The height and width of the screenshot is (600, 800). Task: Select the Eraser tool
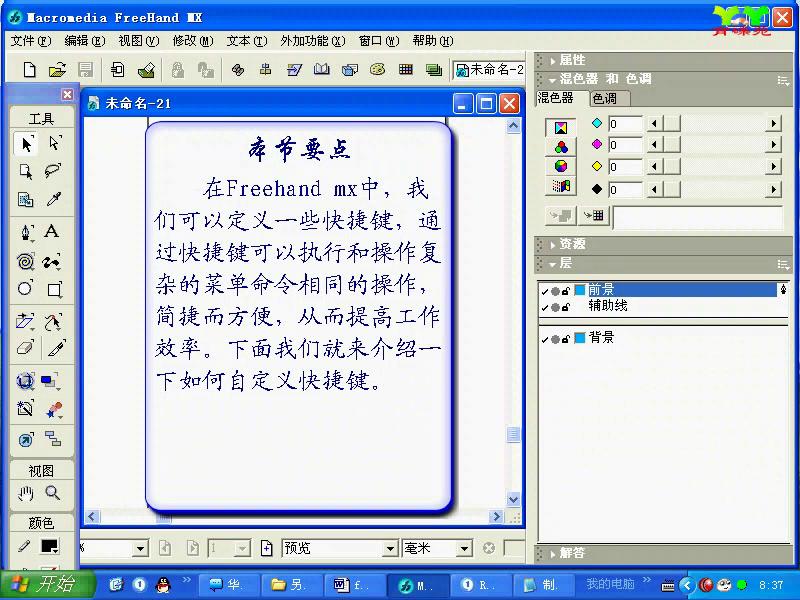25,348
